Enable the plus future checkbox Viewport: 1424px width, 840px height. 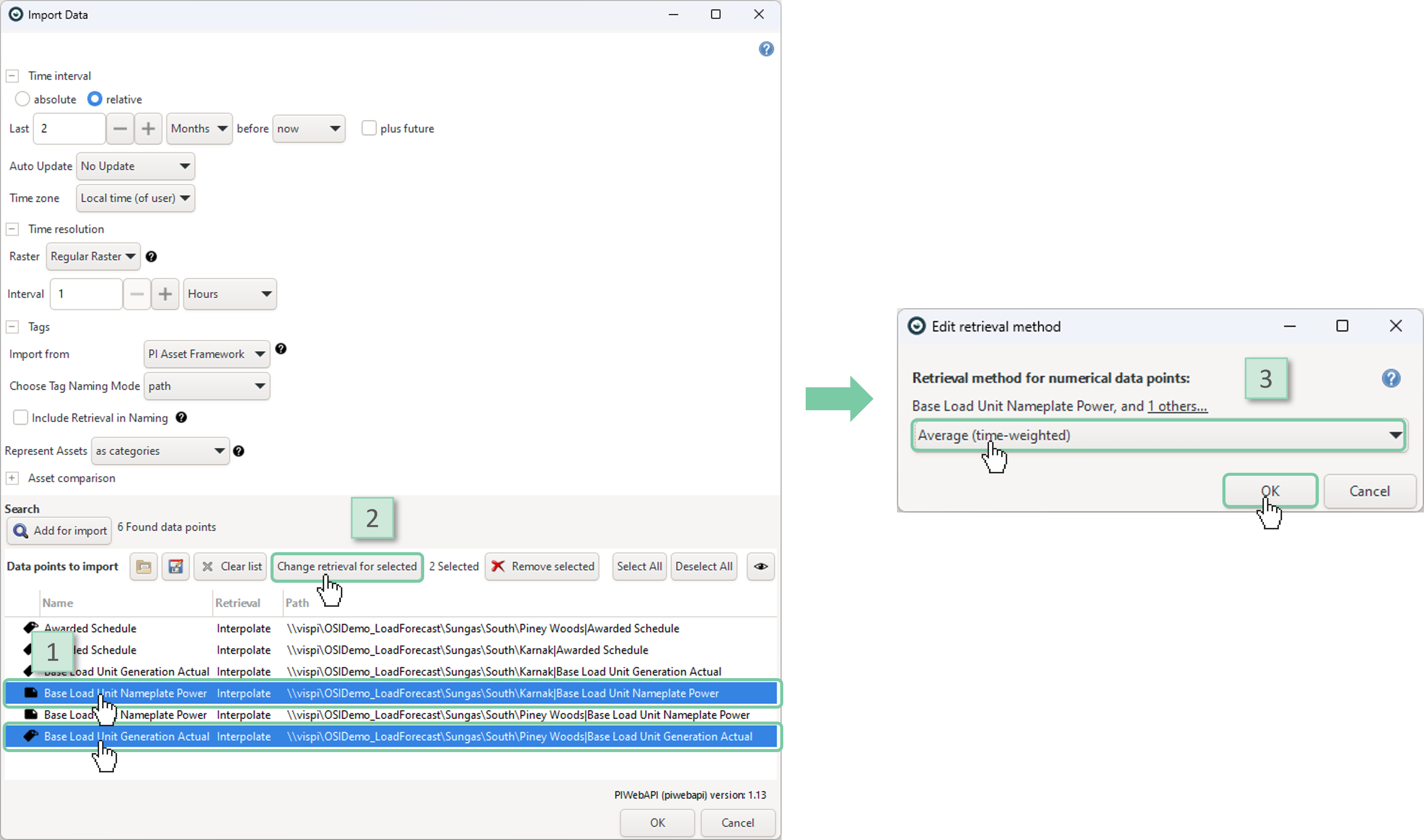(x=369, y=129)
